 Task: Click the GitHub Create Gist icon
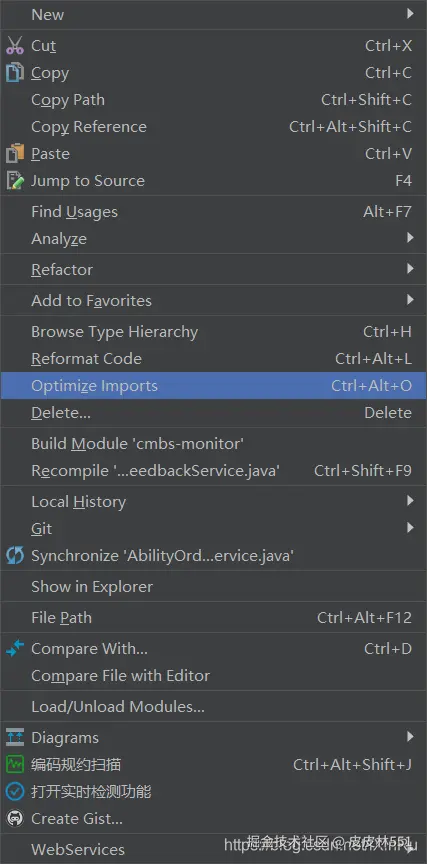point(15,819)
